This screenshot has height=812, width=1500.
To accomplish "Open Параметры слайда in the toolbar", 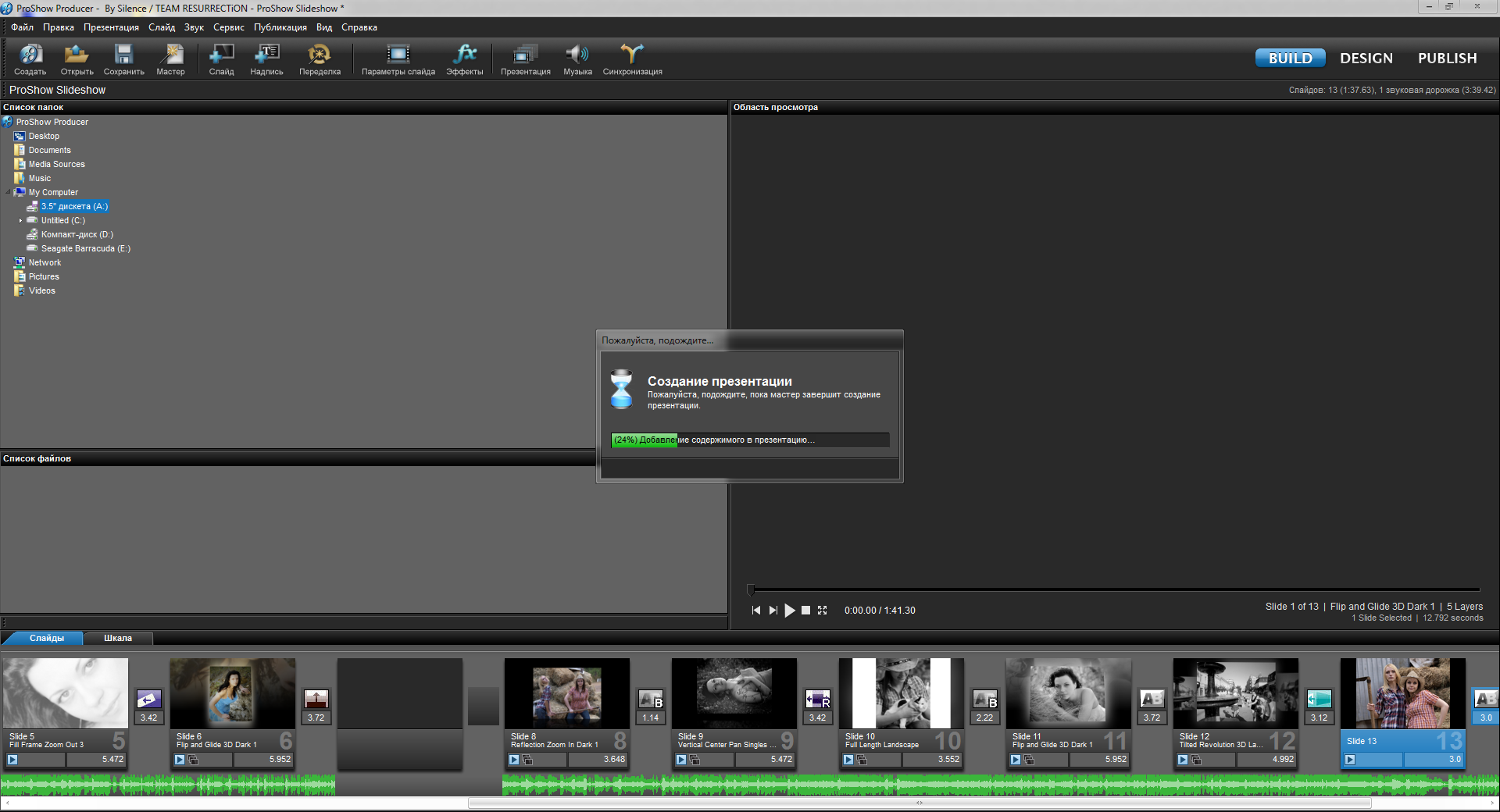I will (x=398, y=55).
